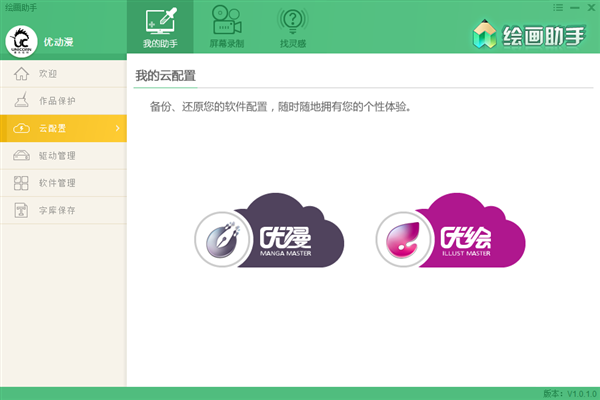This screenshot has width=600, height=400.
Task: Click the video camera recording icon
Action: tap(227, 20)
